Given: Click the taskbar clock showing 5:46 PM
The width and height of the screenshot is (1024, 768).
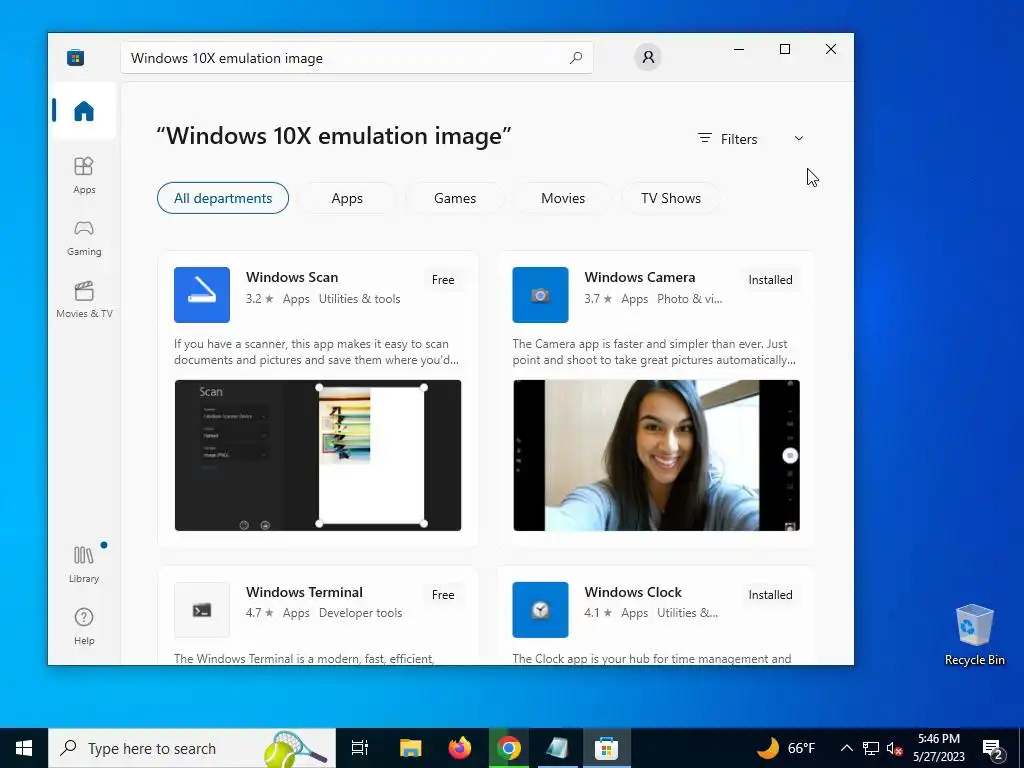Looking at the screenshot, I should click(x=938, y=748).
